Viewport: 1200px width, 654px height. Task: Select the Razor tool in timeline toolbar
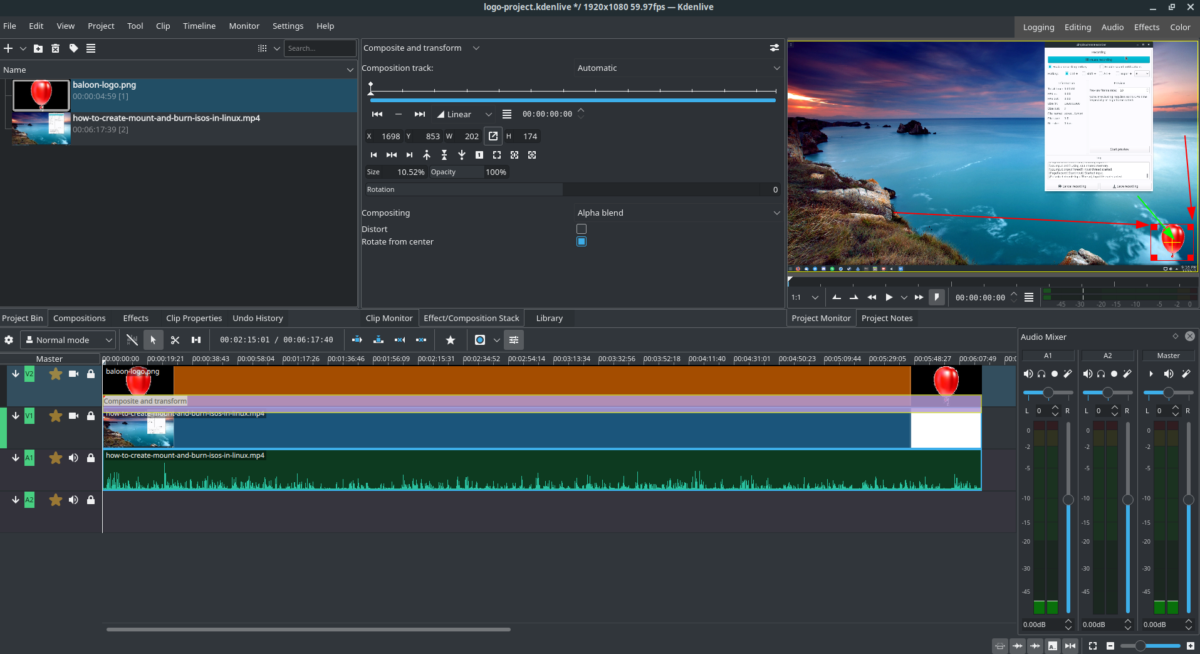click(174, 340)
